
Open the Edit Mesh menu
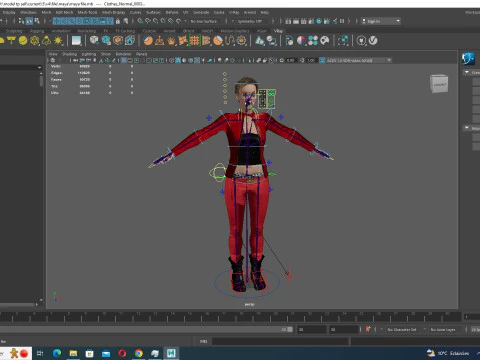pyautogui.click(x=64, y=12)
